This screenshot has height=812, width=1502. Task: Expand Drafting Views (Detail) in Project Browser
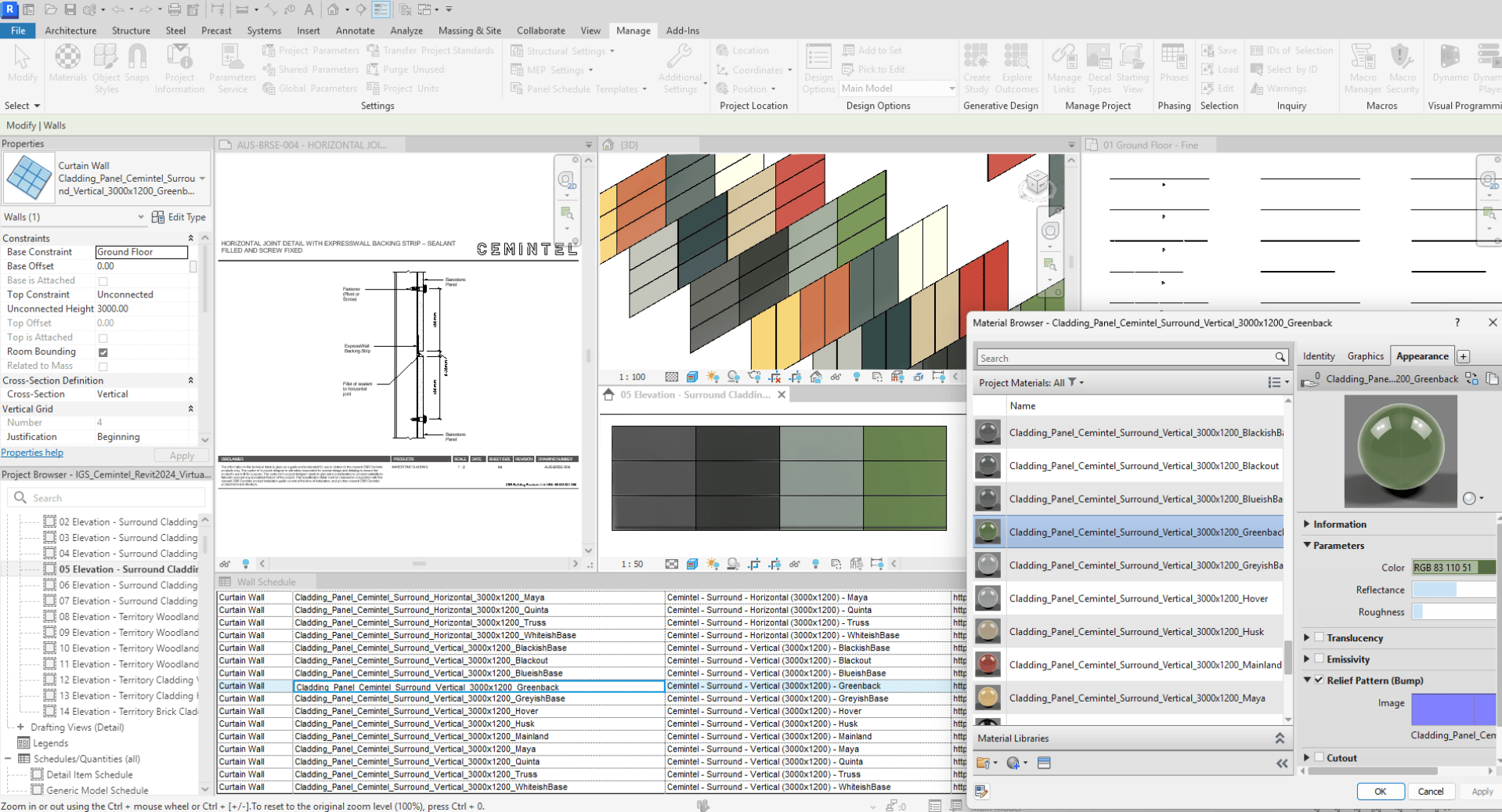(x=20, y=727)
